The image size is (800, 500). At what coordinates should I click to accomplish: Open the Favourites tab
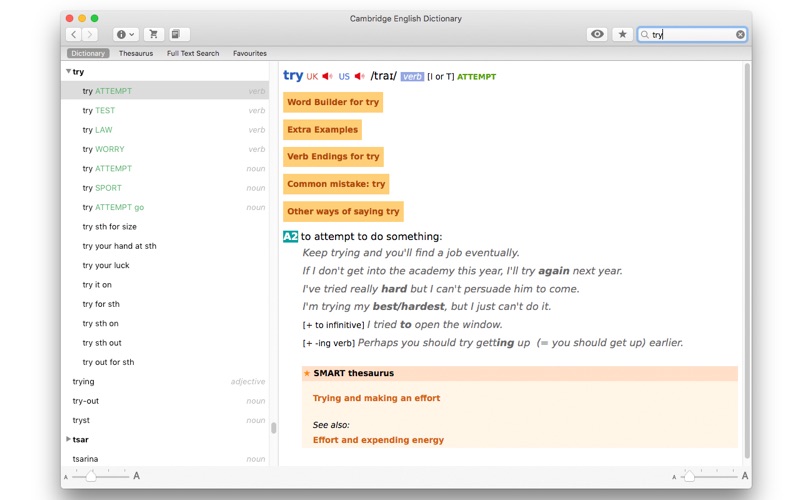(249, 53)
